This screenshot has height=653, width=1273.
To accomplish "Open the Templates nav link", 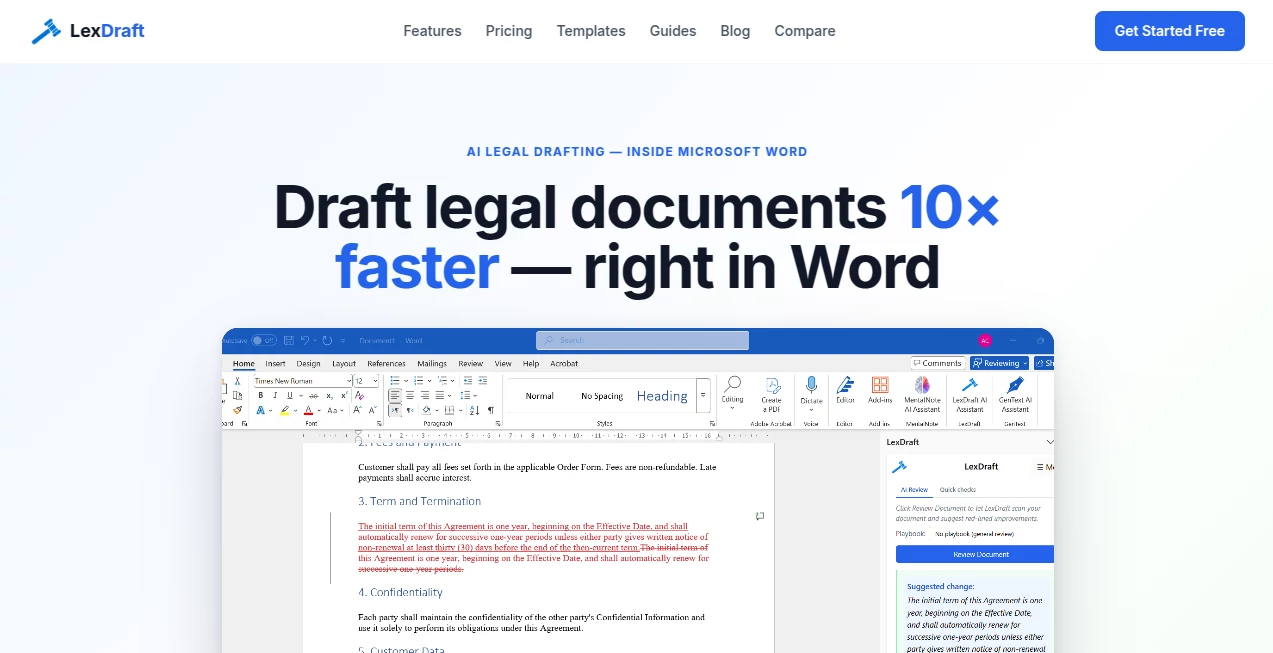I will coord(591,31).
